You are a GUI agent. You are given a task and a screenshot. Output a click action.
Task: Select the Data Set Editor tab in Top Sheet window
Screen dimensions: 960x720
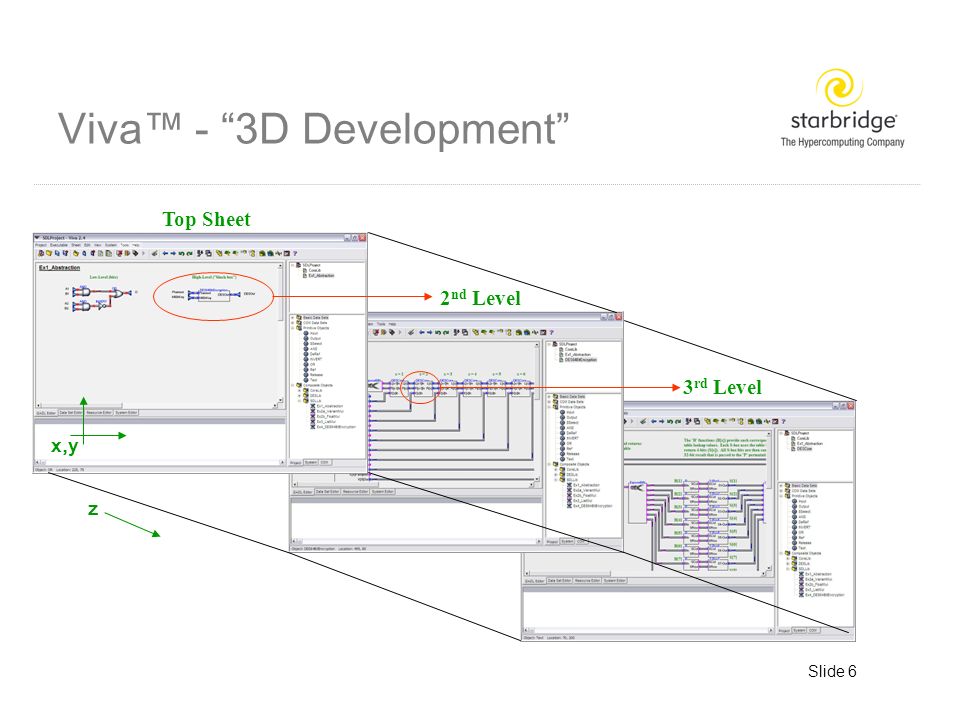click(x=71, y=413)
